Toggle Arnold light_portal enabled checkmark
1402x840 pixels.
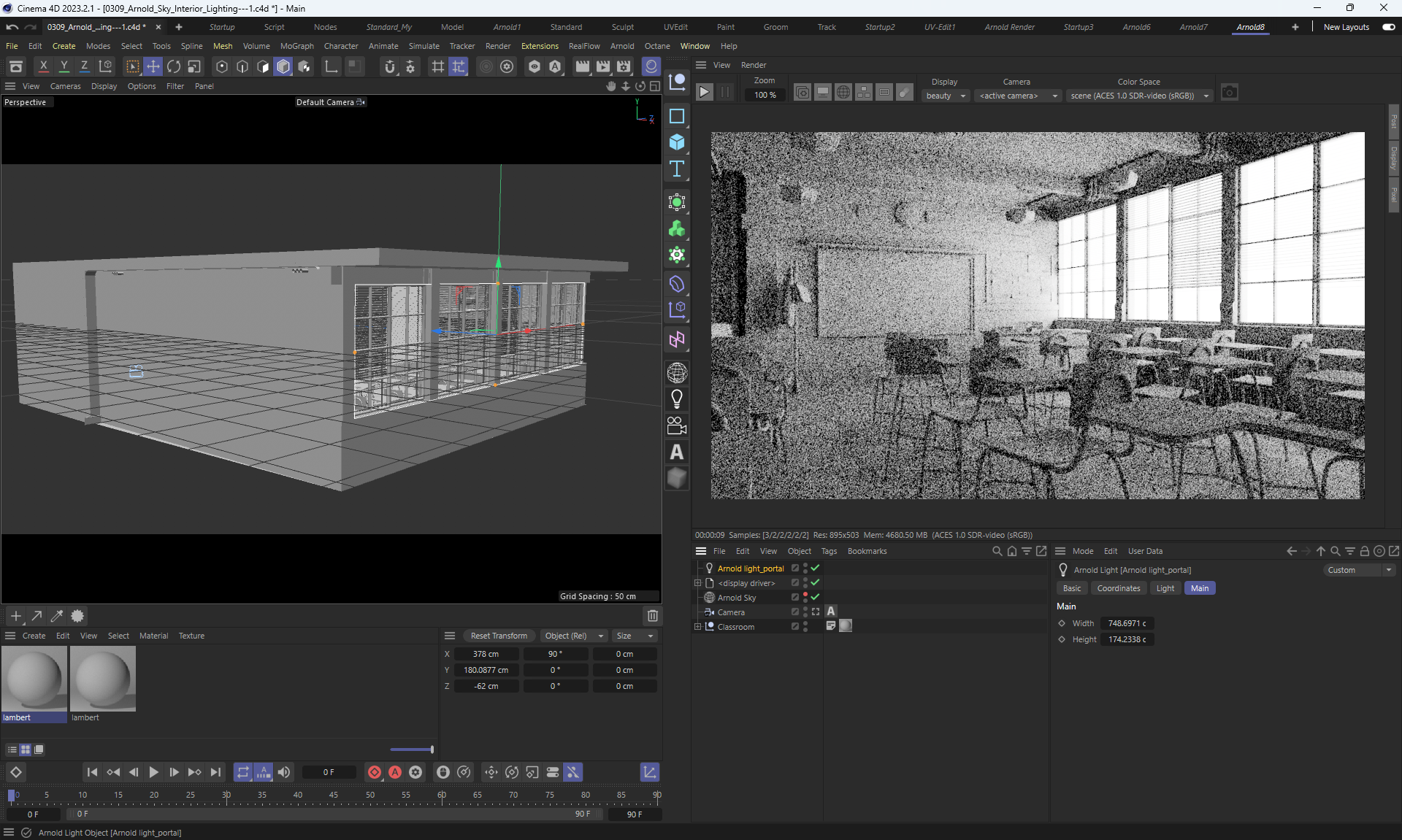pyautogui.click(x=815, y=568)
